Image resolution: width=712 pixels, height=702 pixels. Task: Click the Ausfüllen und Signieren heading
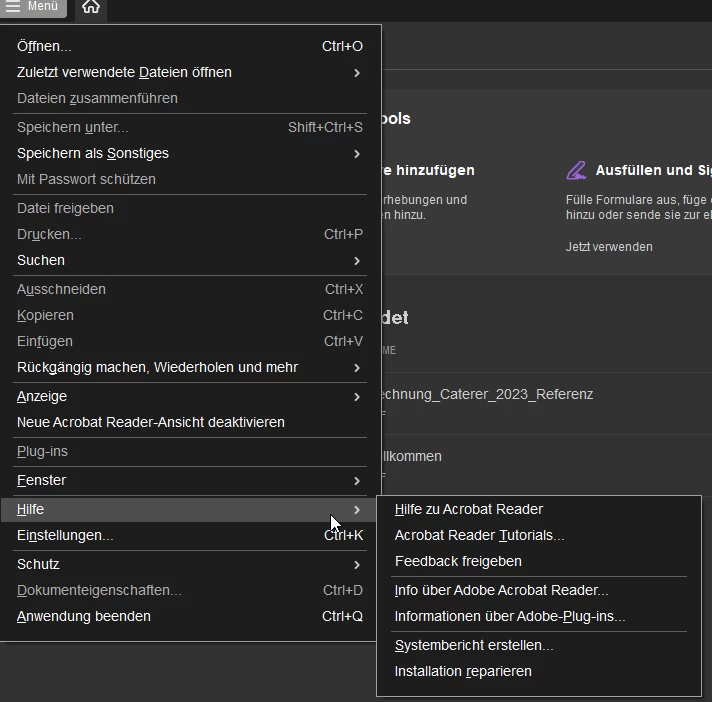[653, 170]
